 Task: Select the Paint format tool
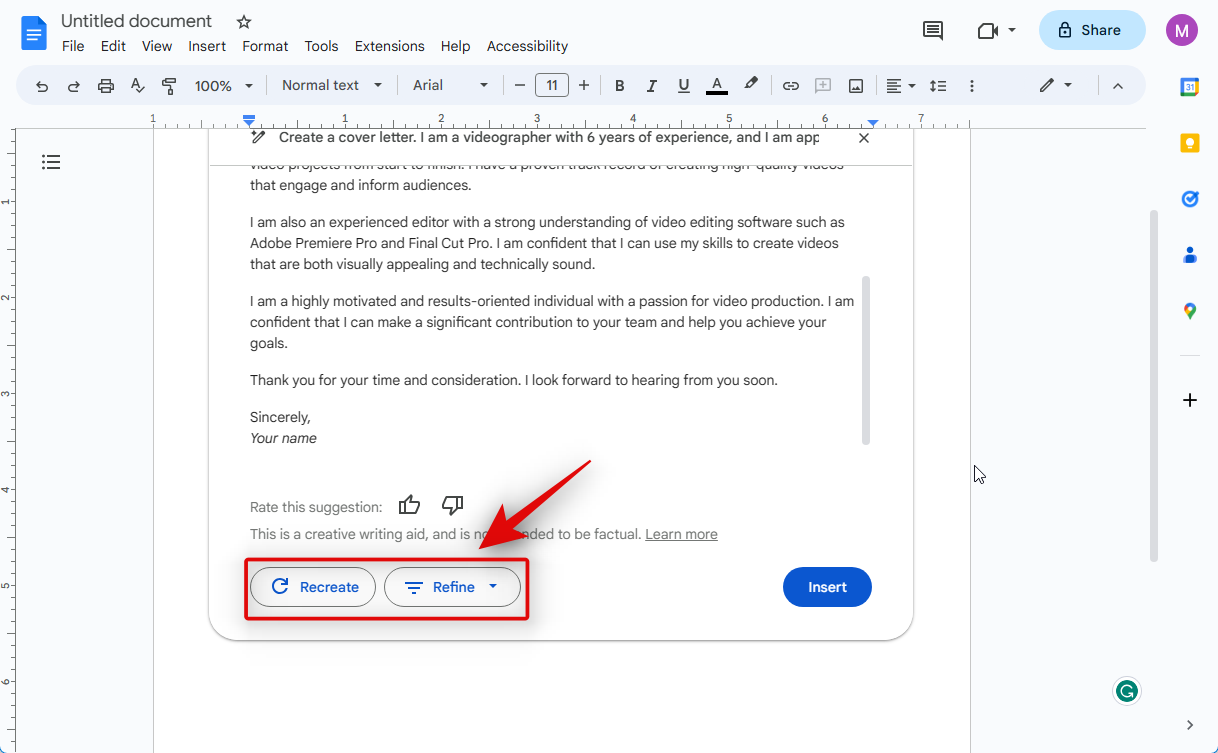point(169,86)
